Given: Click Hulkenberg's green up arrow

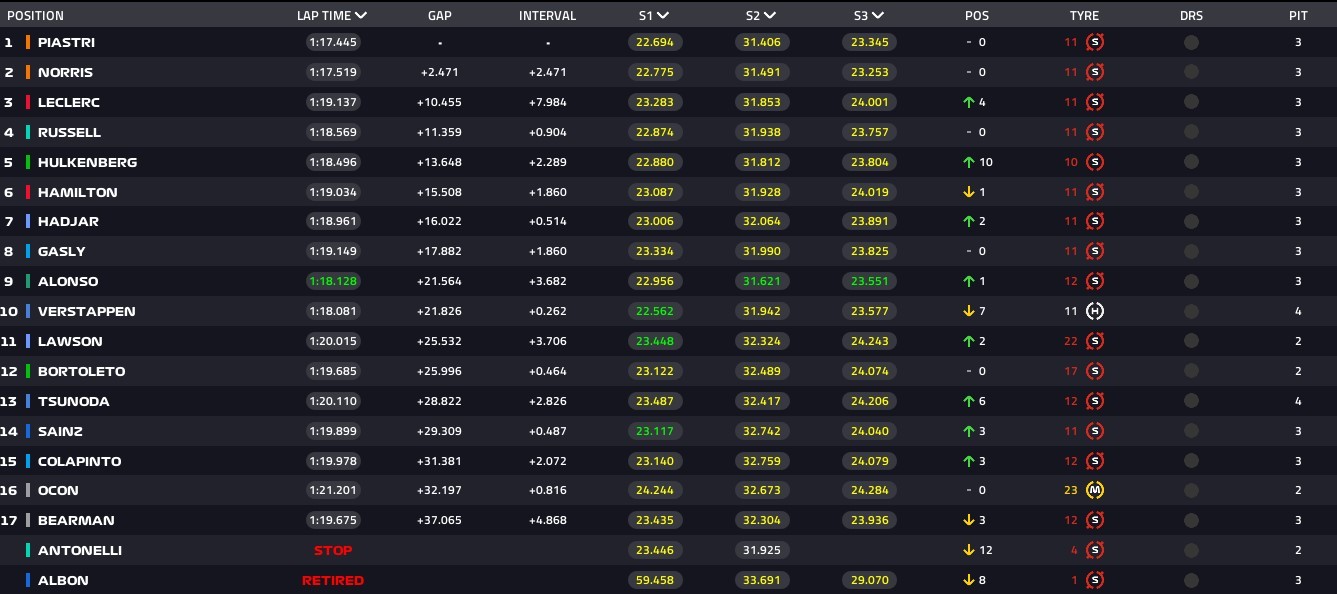Looking at the screenshot, I should point(968,162).
